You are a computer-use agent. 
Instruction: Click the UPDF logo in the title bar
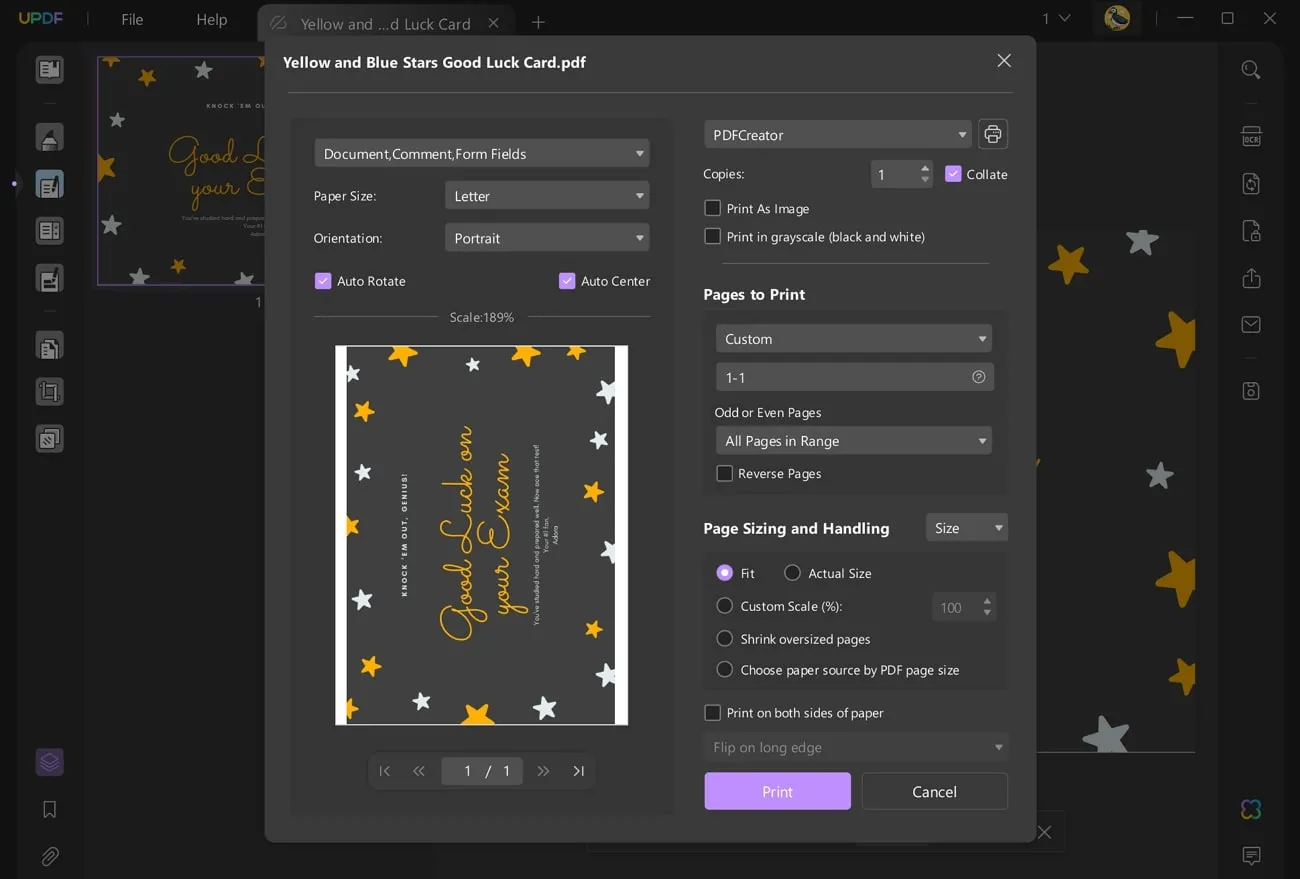click(x=41, y=18)
